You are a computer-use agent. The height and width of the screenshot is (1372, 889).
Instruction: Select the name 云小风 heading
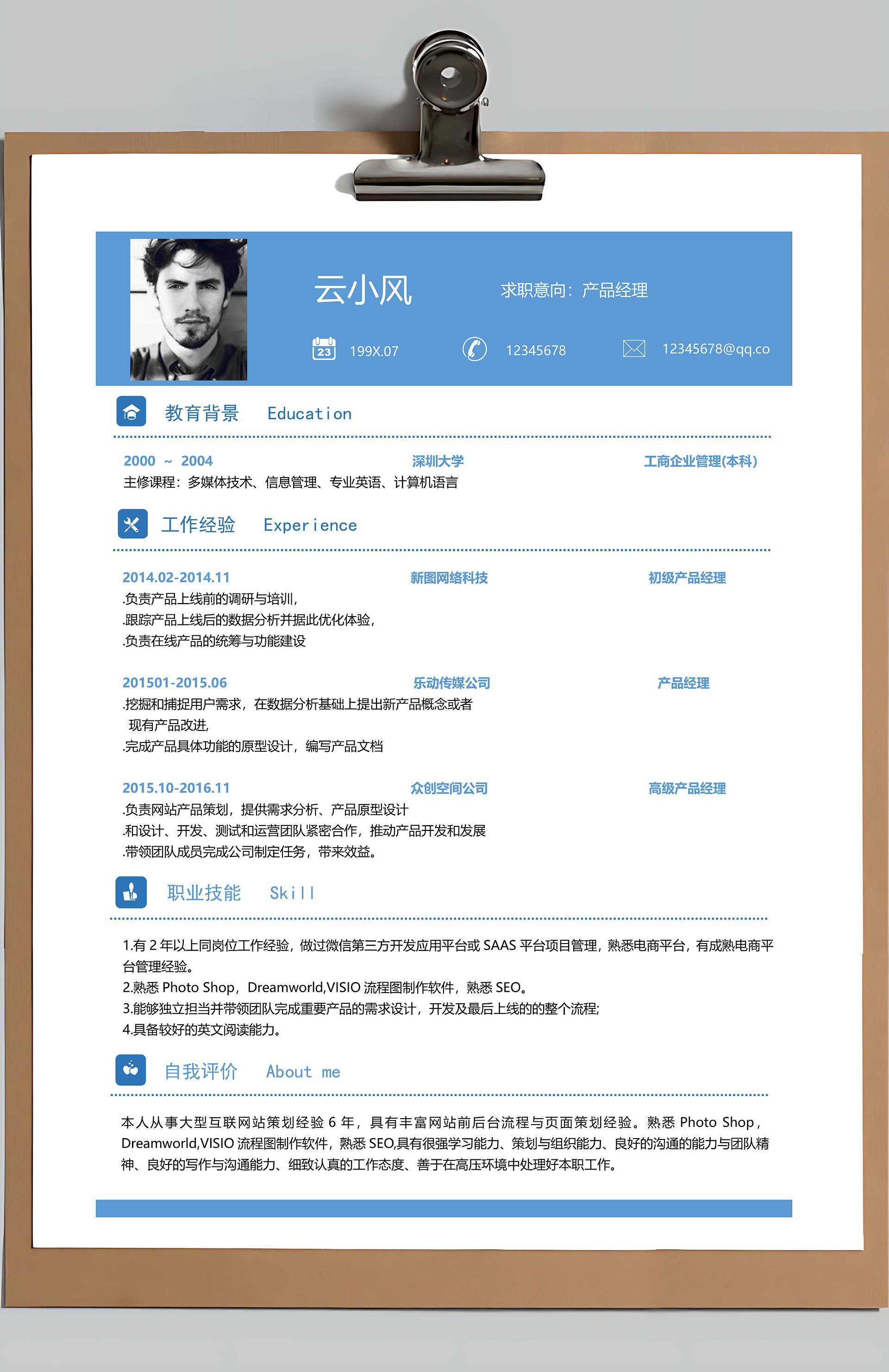pyautogui.click(x=363, y=290)
